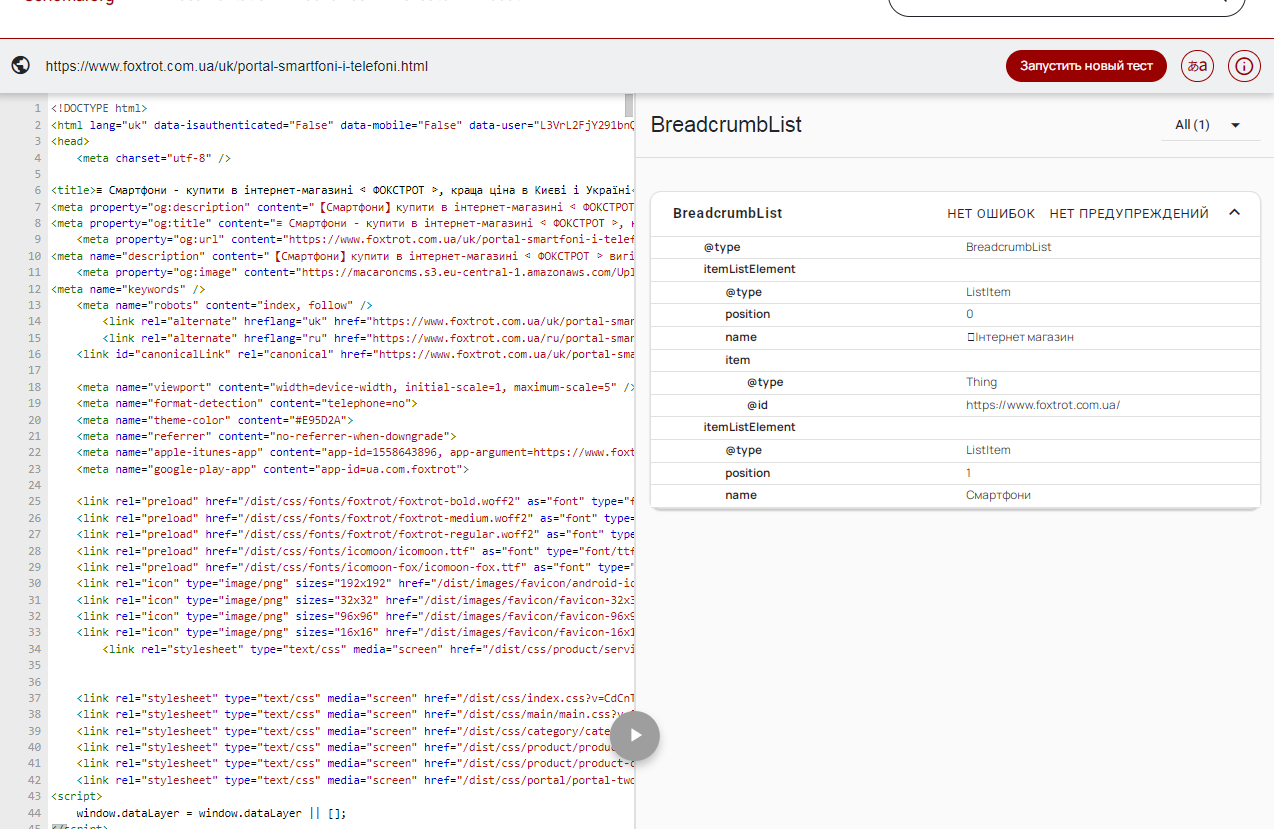
Task: Click the НЕТ ПРЕДУПРЕЖДЕНИЙ status label
Action: coord(1129,213)
